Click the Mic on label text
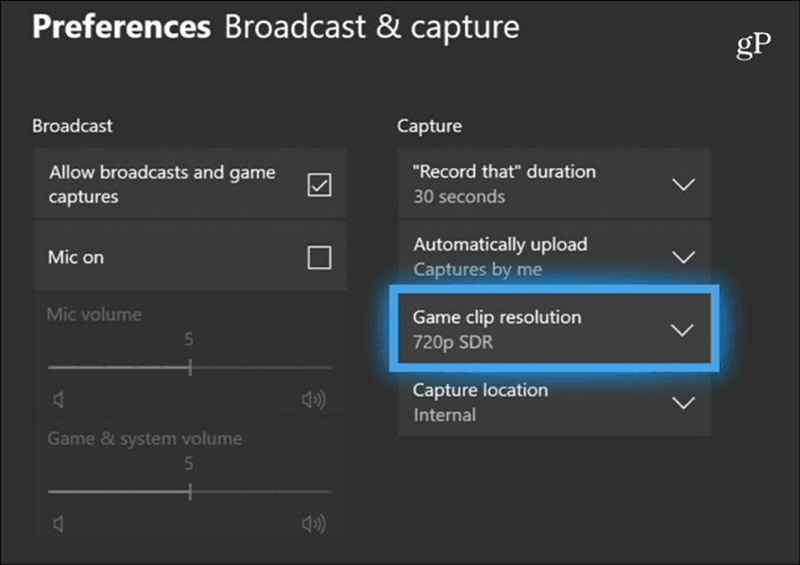 point(76,257)
